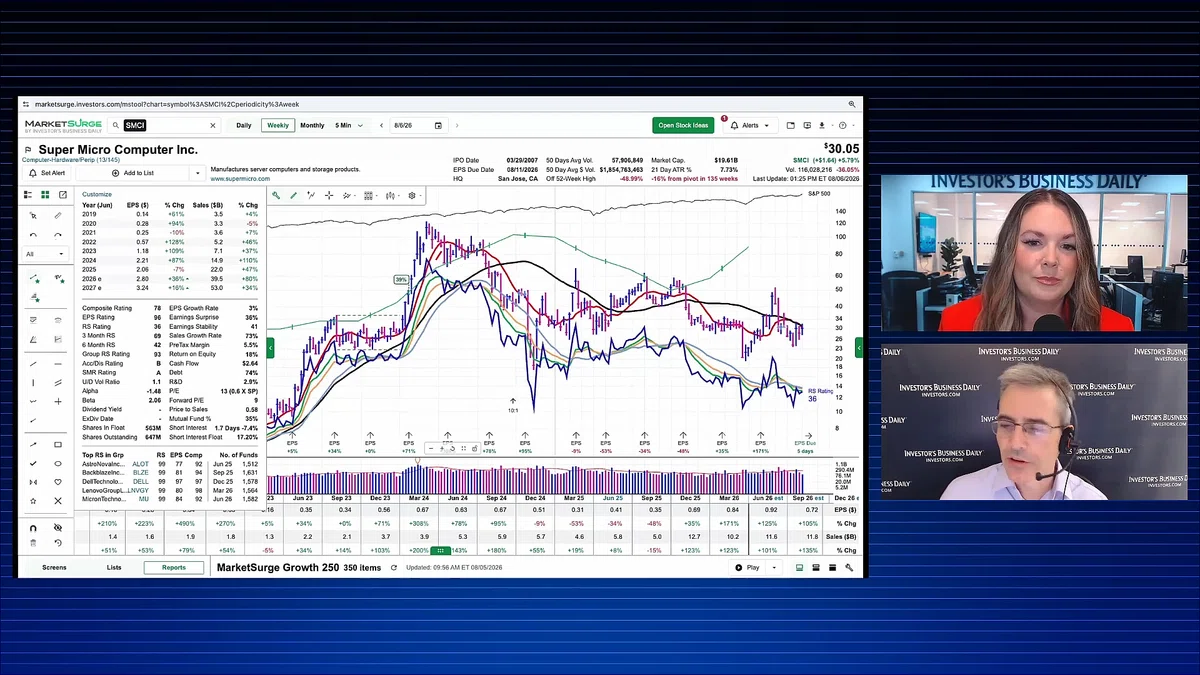This screenshot has height=675, width=1200.
Task: Click the flag icon beside Super Micro Computer
Action: point(28,150)
